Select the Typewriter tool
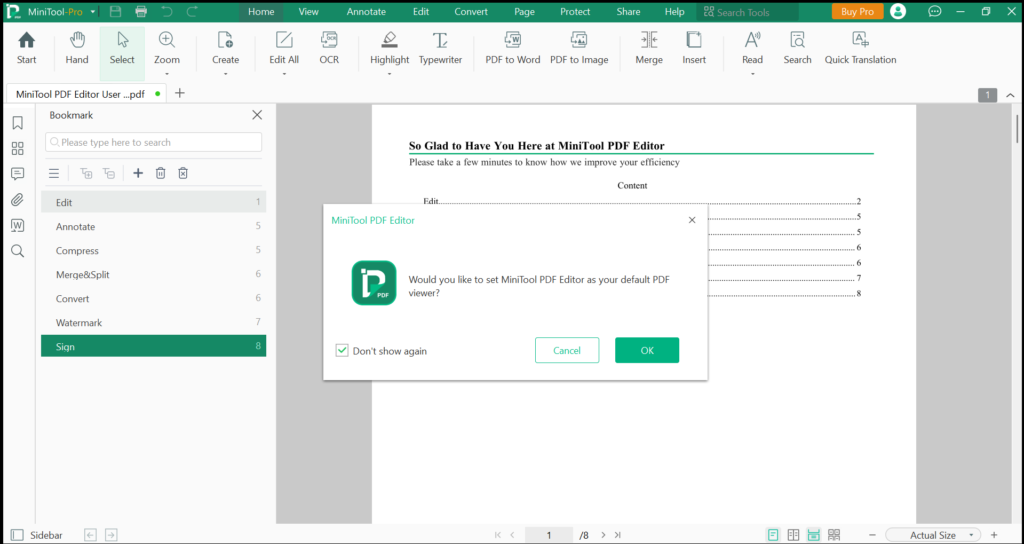Screen dimensions: 1024x544 pyautogui.click(x=440, y=49)
